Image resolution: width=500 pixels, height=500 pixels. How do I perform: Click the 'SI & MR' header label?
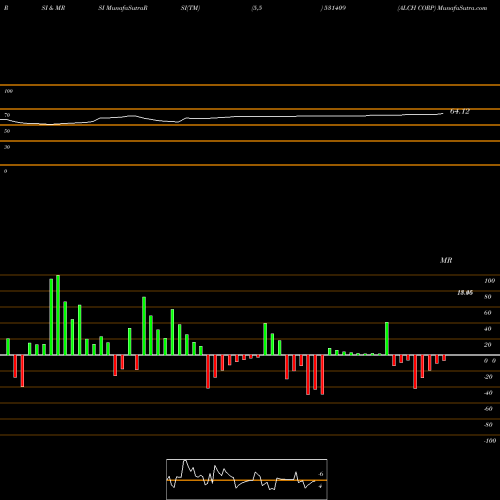tap(53, 8)
